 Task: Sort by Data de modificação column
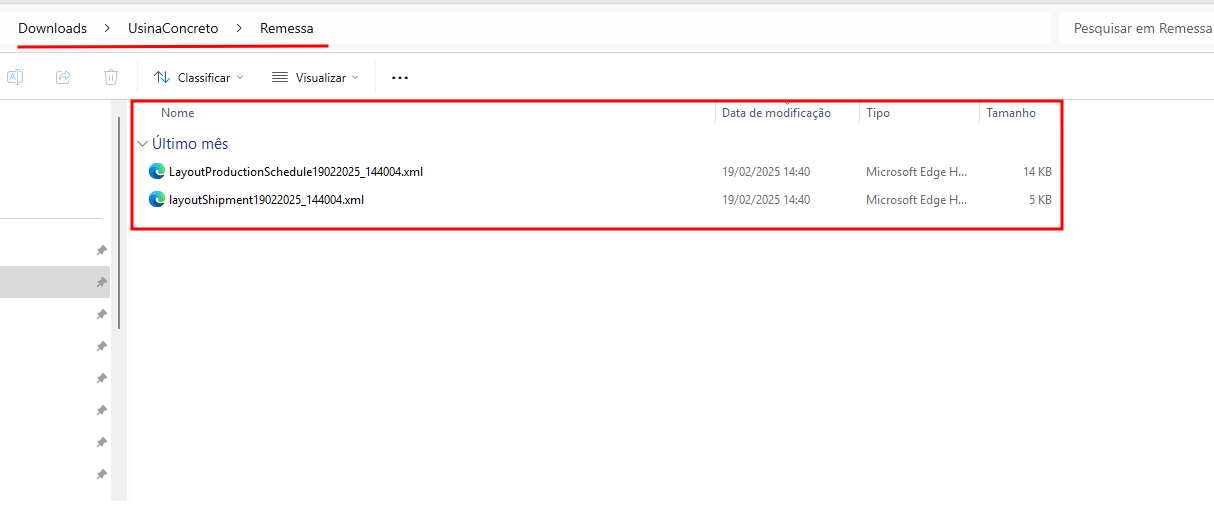coord(777,113)
